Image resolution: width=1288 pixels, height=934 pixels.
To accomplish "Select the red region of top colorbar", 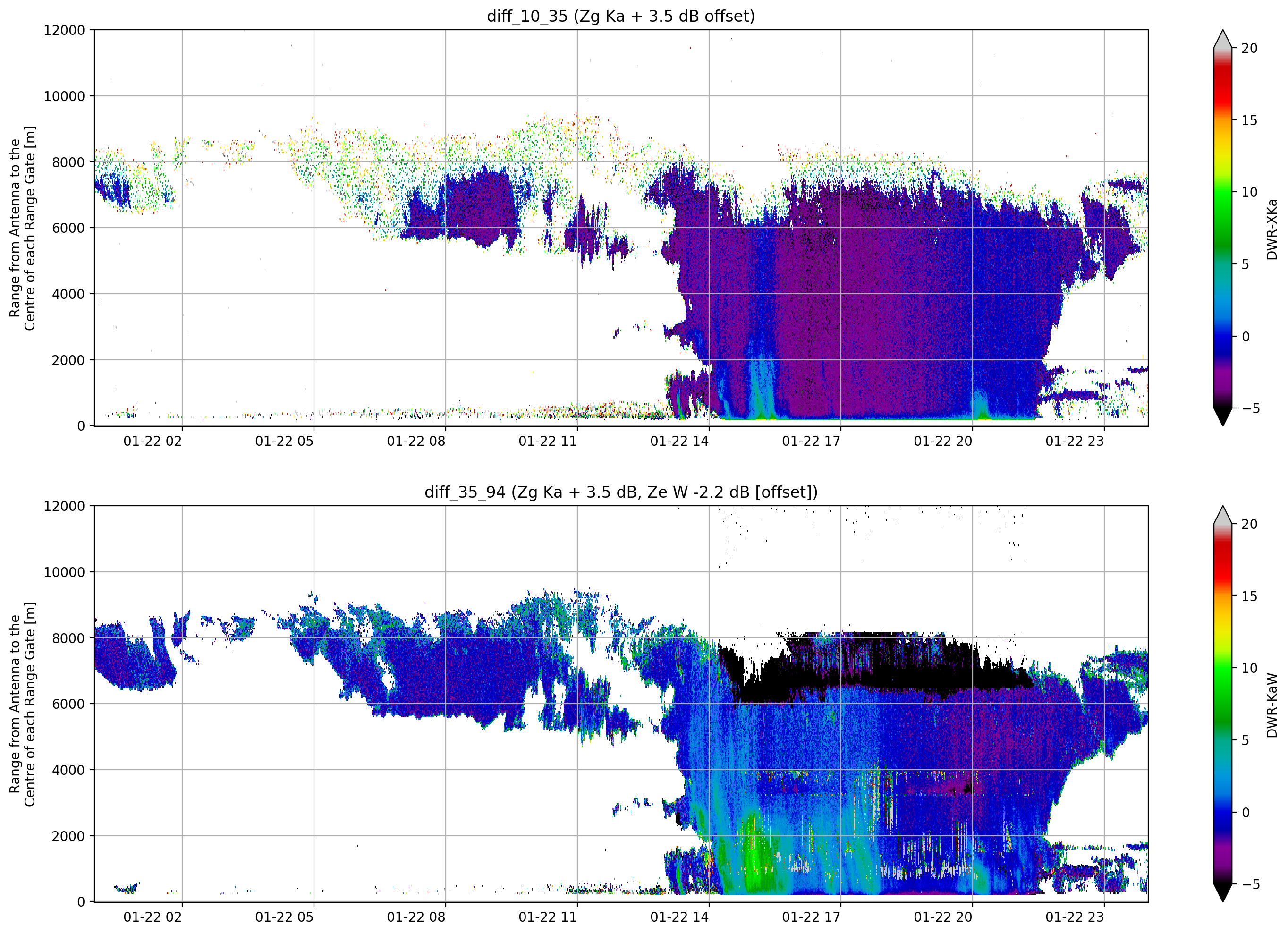I will point(1222,84).
